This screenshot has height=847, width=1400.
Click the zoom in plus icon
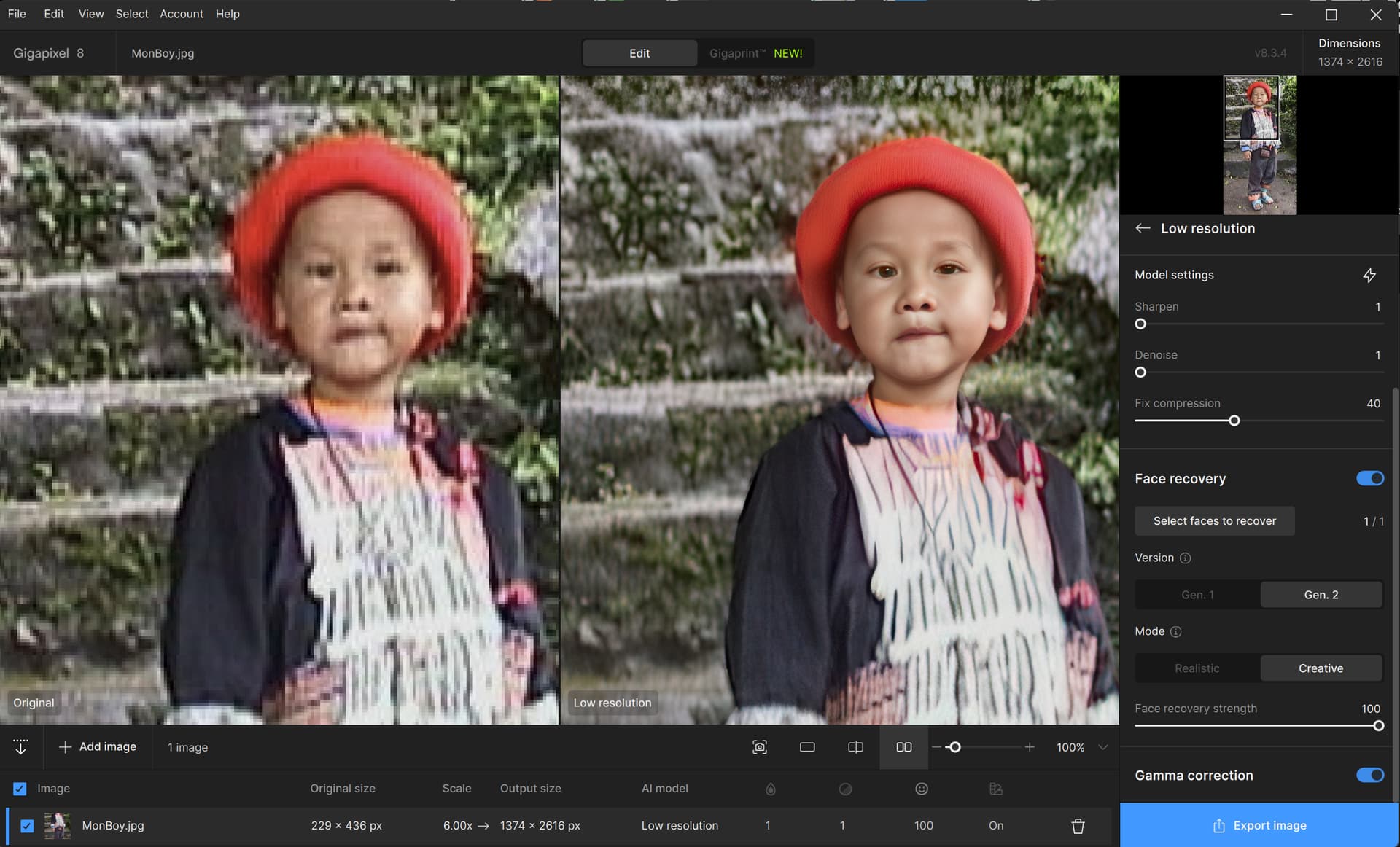click(x=1029, y=747)
